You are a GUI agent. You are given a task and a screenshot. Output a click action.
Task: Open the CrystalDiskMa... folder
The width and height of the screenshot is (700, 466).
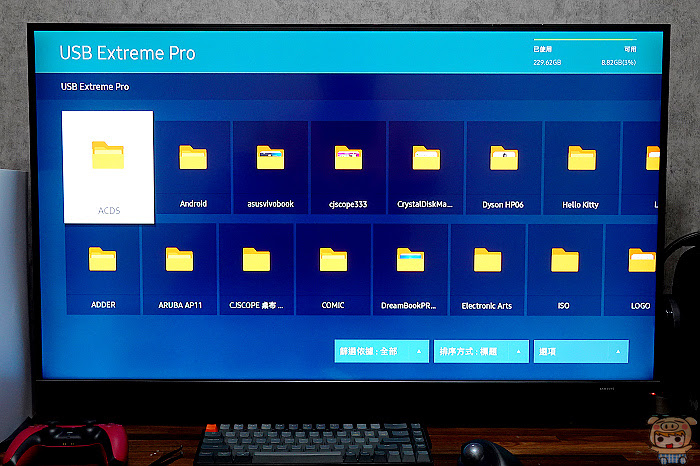coord(426,168)
